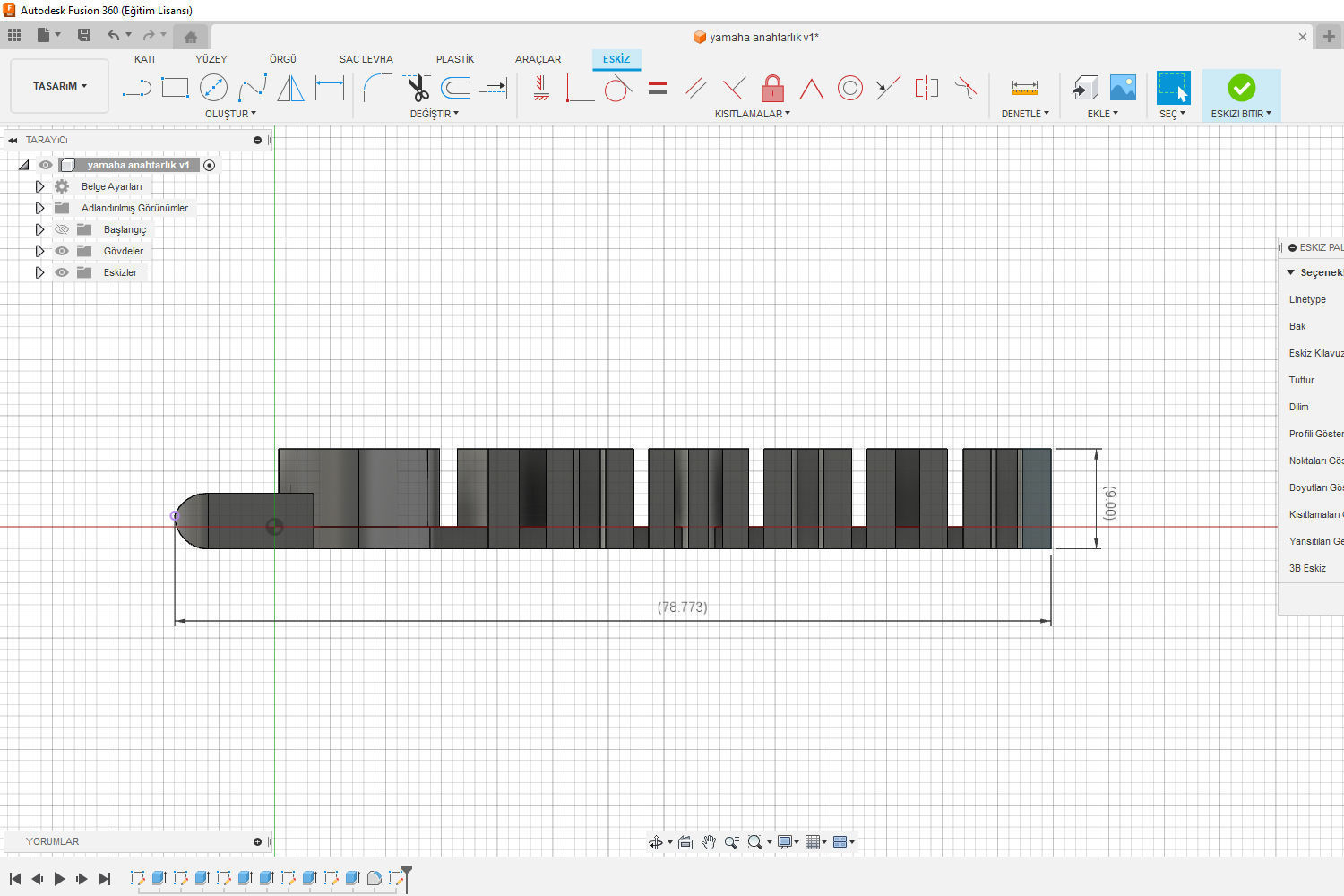Viewport: 1344px width, 896px height.
Task: Switch to the ARAÇLAR tab
Action: [x=538, y=59]
